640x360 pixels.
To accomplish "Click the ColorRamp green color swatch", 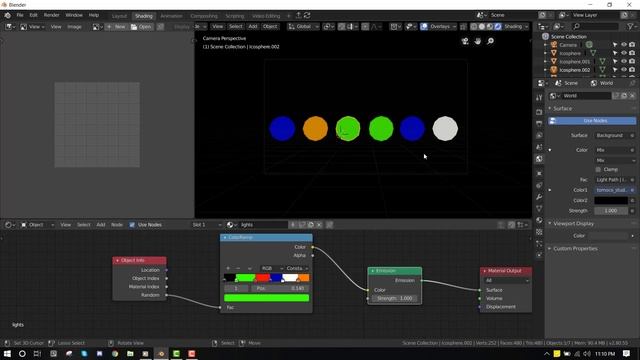I will pyautogui.click(x=267, y=298).
